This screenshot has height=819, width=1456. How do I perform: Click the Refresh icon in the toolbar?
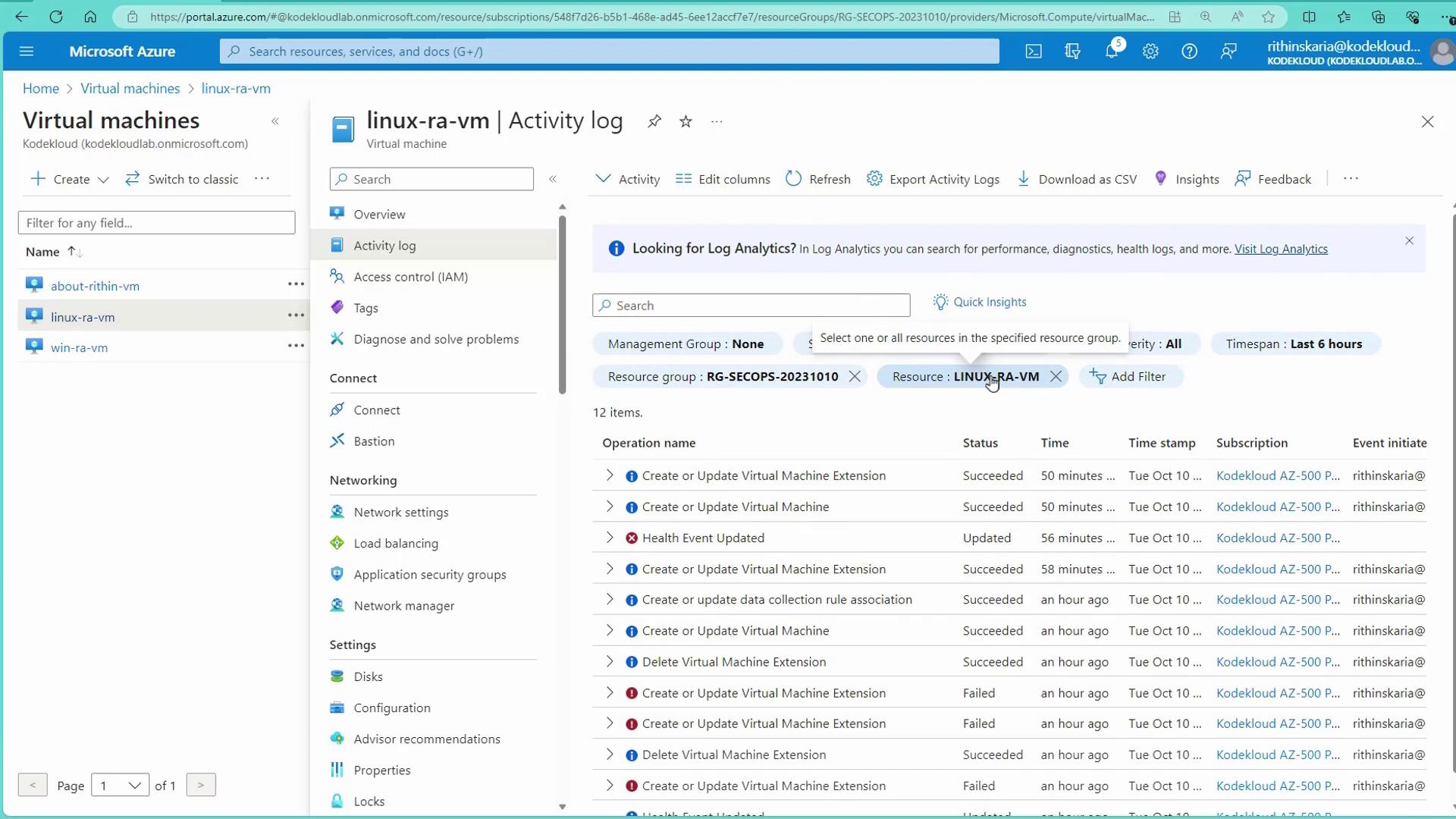(793, 179)
